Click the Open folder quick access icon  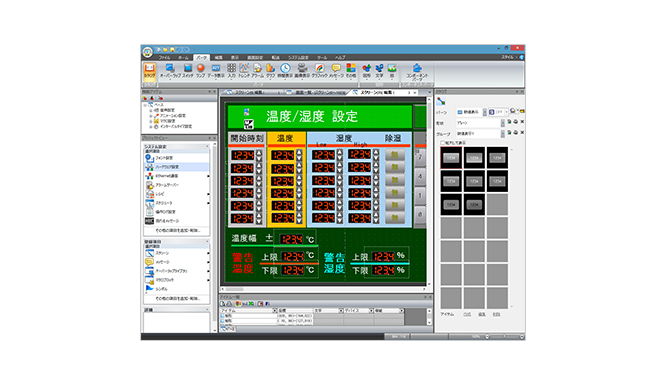click(x=165, y=49)
